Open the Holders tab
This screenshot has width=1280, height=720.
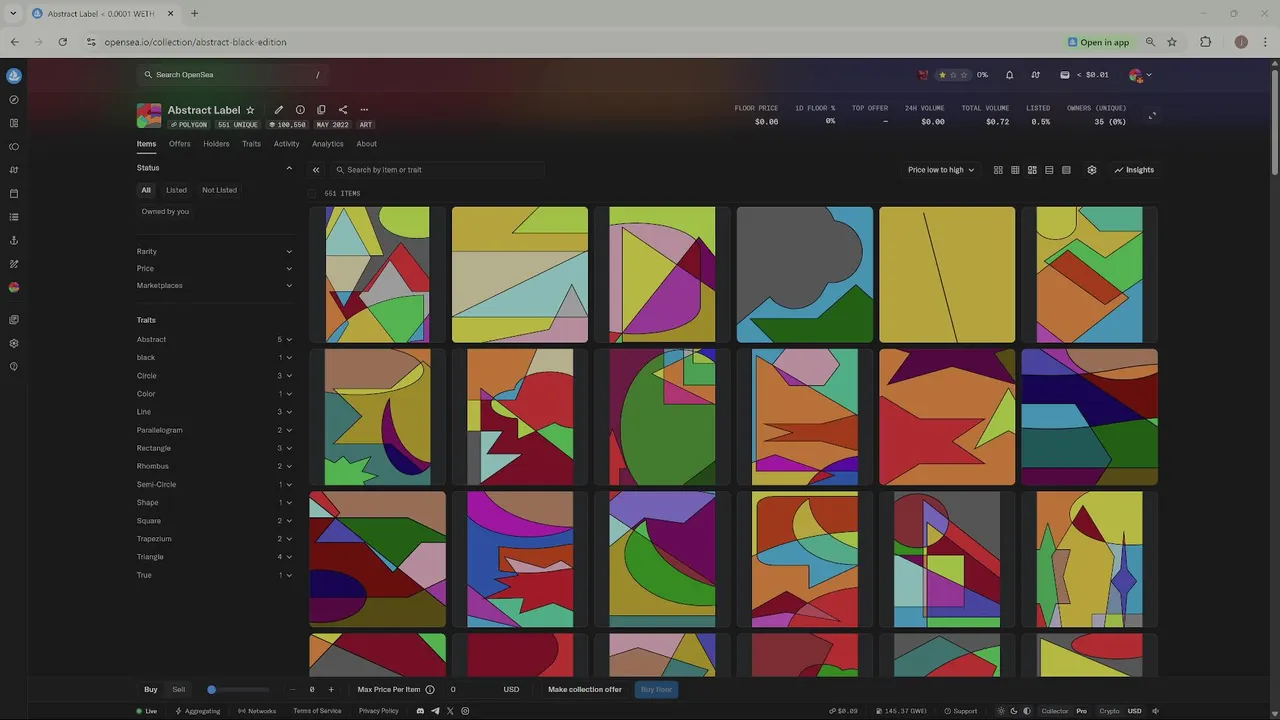click(216, 144)
